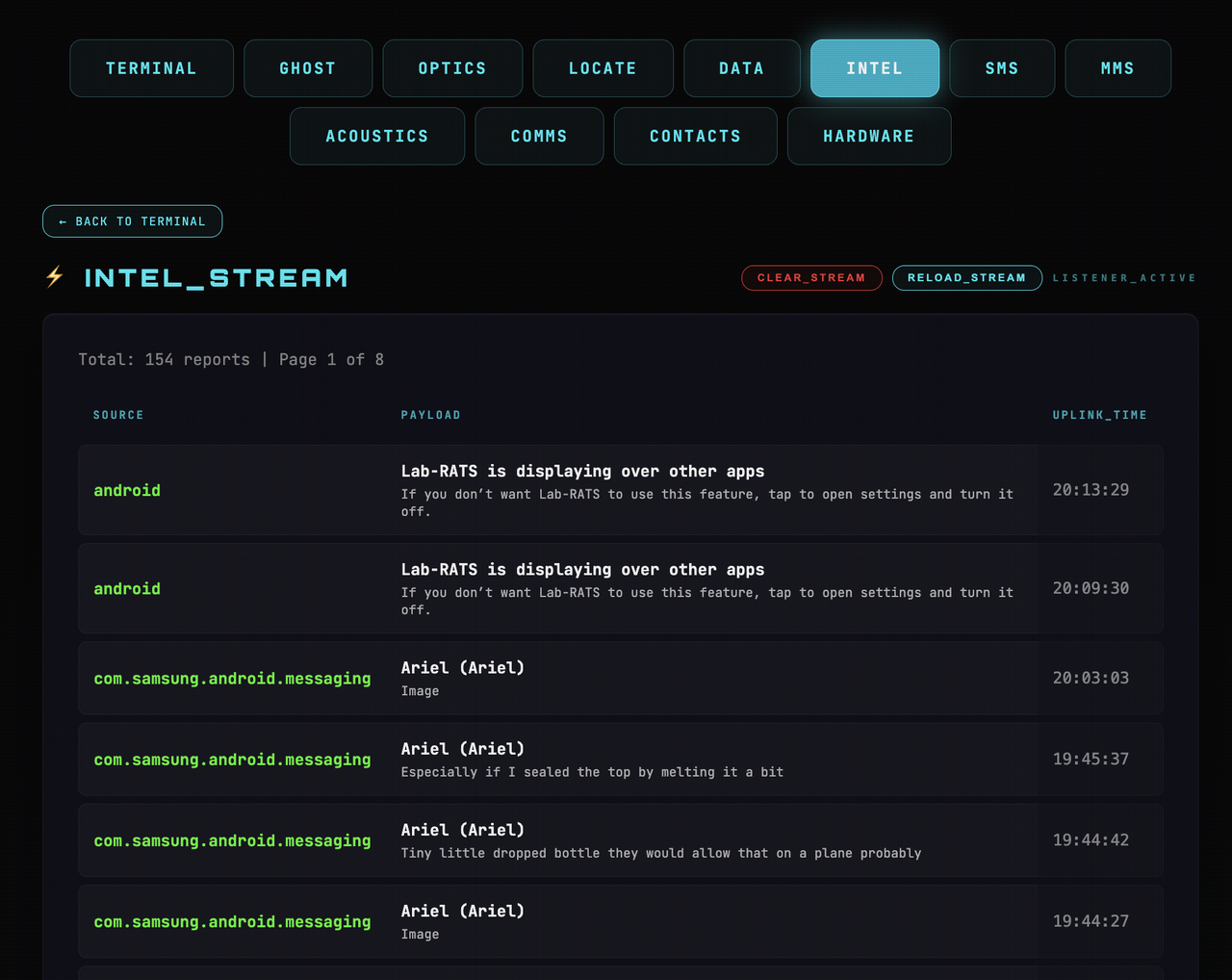Image resolution: width=1232 pixels, height=980 pixels.
Task: Select com.samsung.android.messaging source at 19:45:37
Action: click(x=232, y=760)
